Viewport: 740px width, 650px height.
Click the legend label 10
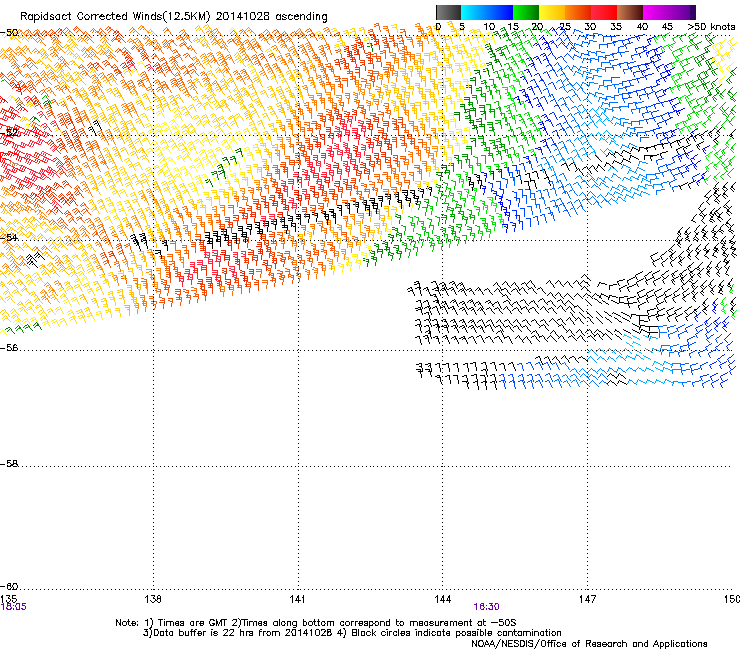(x=489, y=27)
